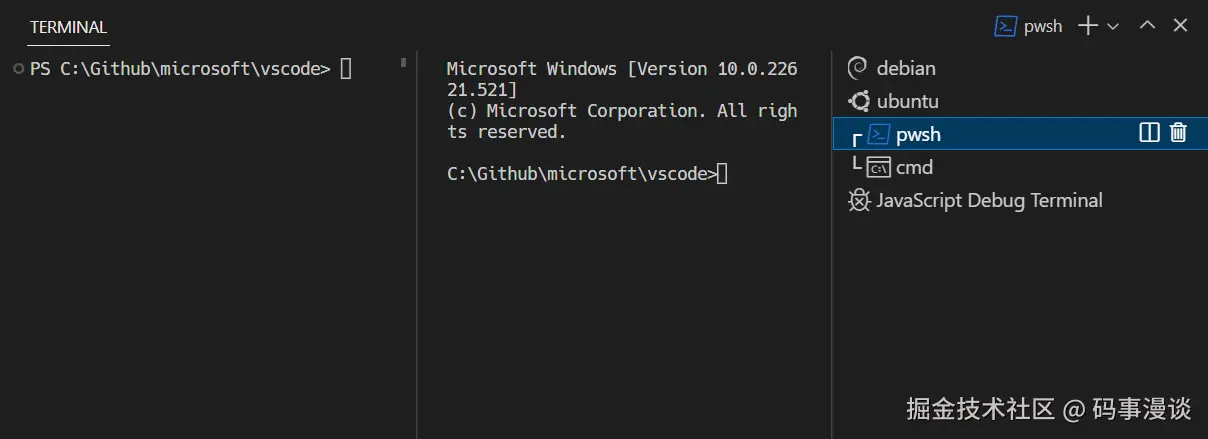Kill the pwsh terminal with trash icon
The image size is (1208, 439).
[1178, 132]
